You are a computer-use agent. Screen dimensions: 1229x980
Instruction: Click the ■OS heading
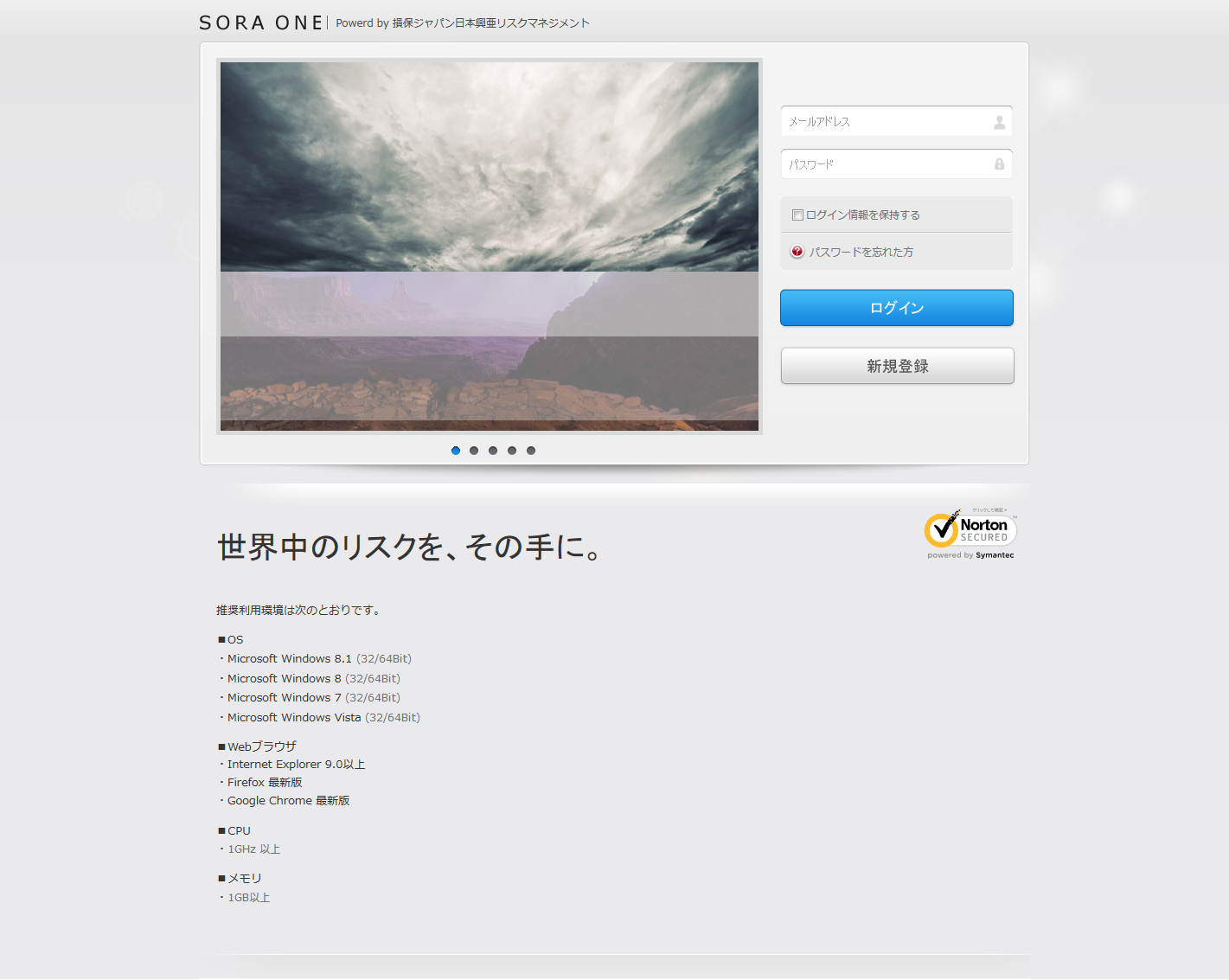click(231, 640)
